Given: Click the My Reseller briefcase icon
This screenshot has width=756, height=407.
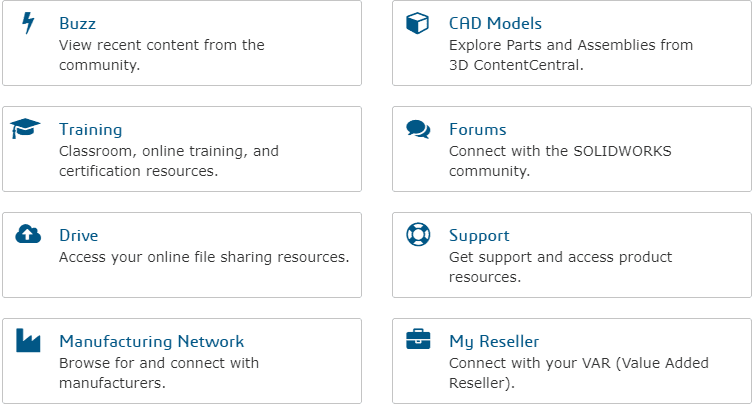Looking at the screenshot, I should point(418,339).
